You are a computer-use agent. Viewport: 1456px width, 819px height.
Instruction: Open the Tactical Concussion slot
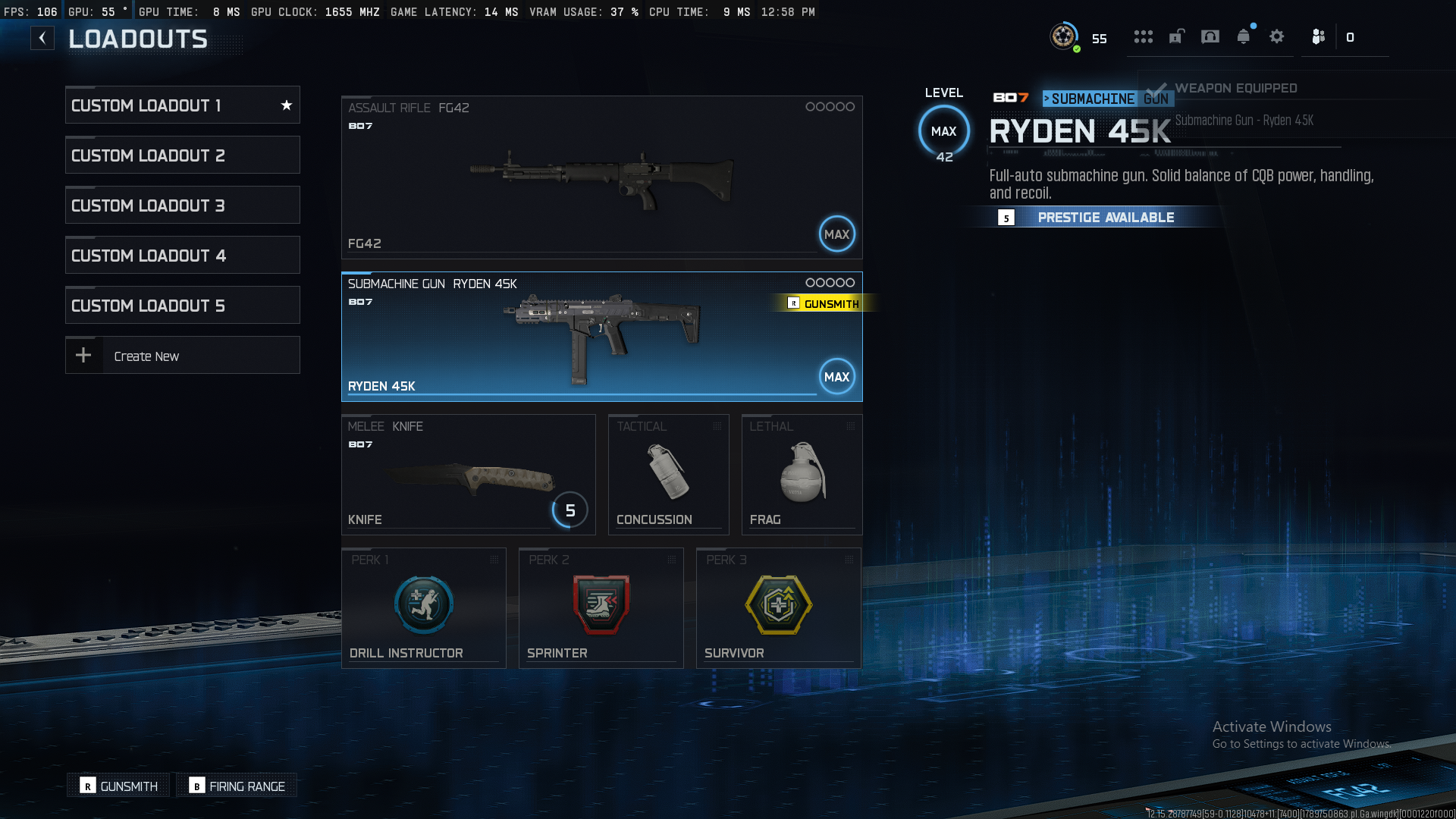669,475
